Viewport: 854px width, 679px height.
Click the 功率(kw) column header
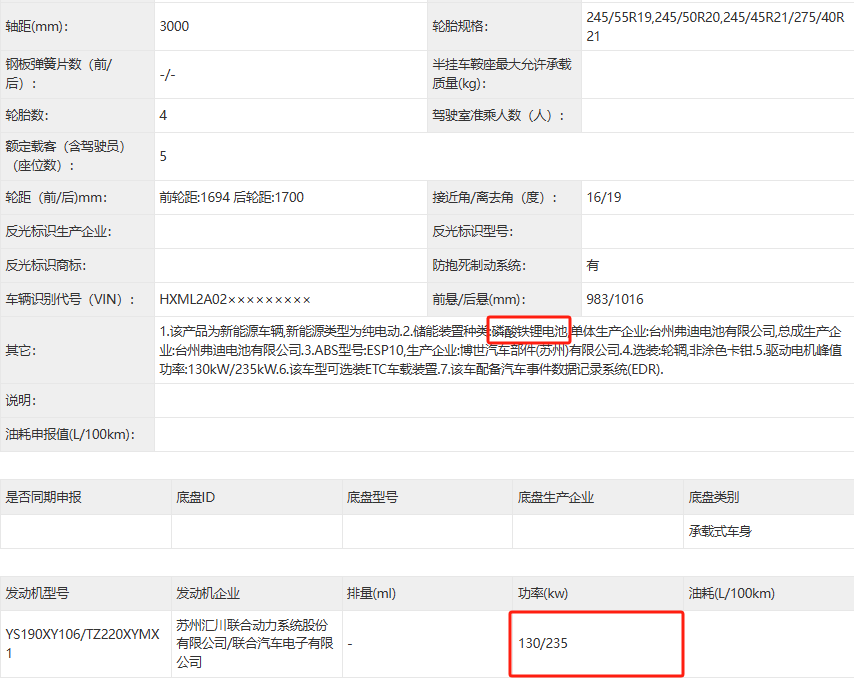click(543, 593)
